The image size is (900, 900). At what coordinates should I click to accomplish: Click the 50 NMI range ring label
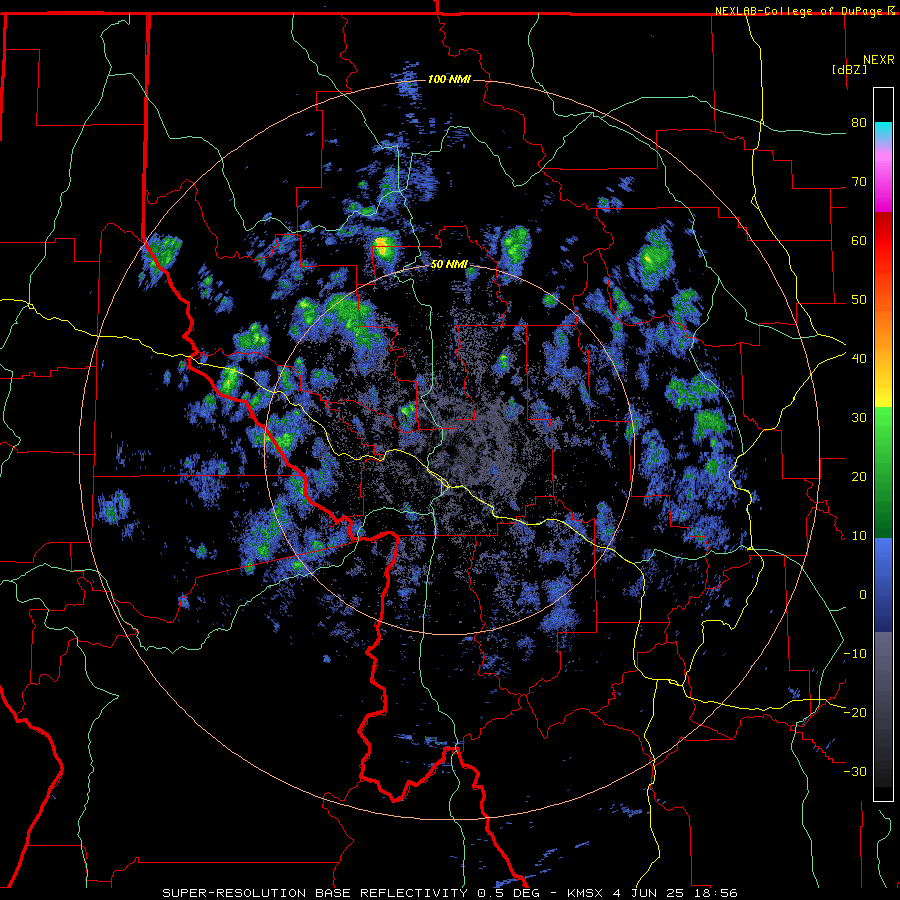(x=449, y=265)
